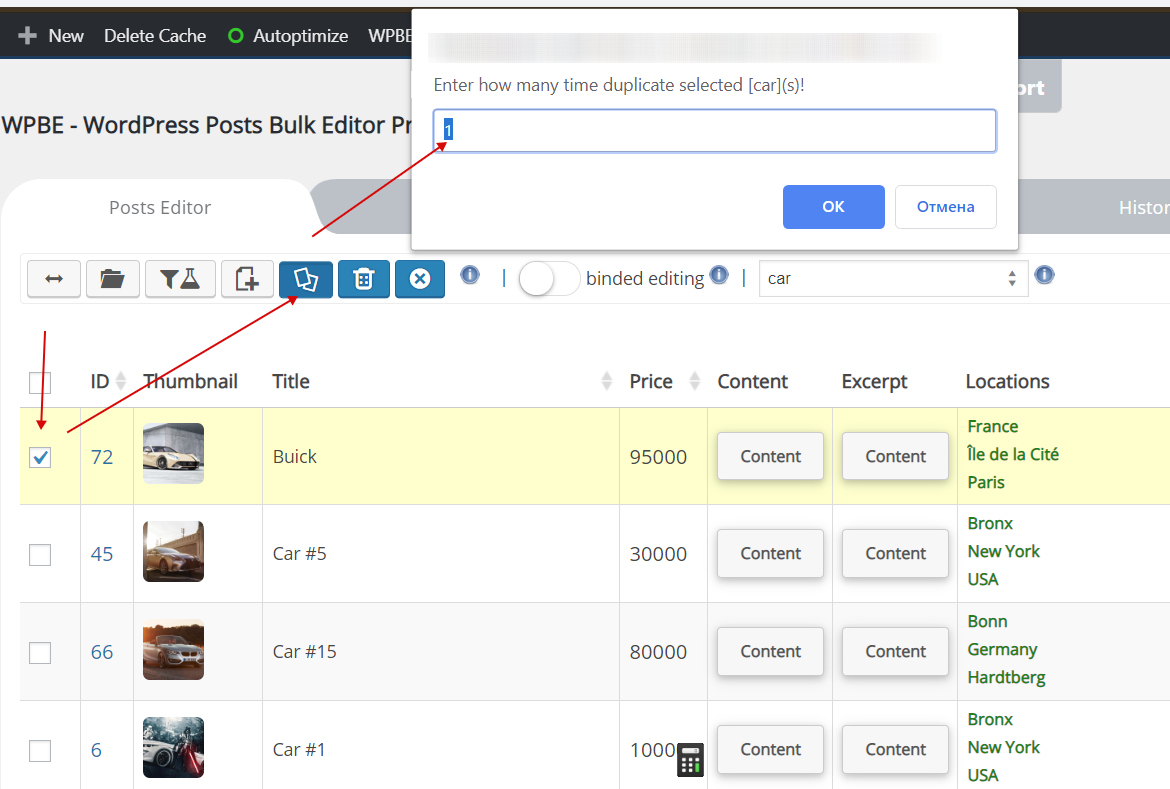This screenshot has width=1170, height=789.
Task: Click the info icon beside binded editing
Action: [718, 275]
